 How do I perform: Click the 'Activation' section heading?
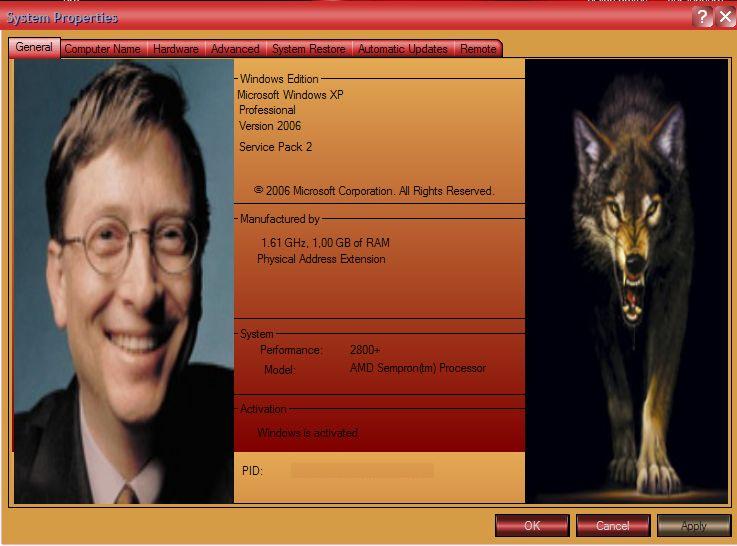tap(263, 409)
